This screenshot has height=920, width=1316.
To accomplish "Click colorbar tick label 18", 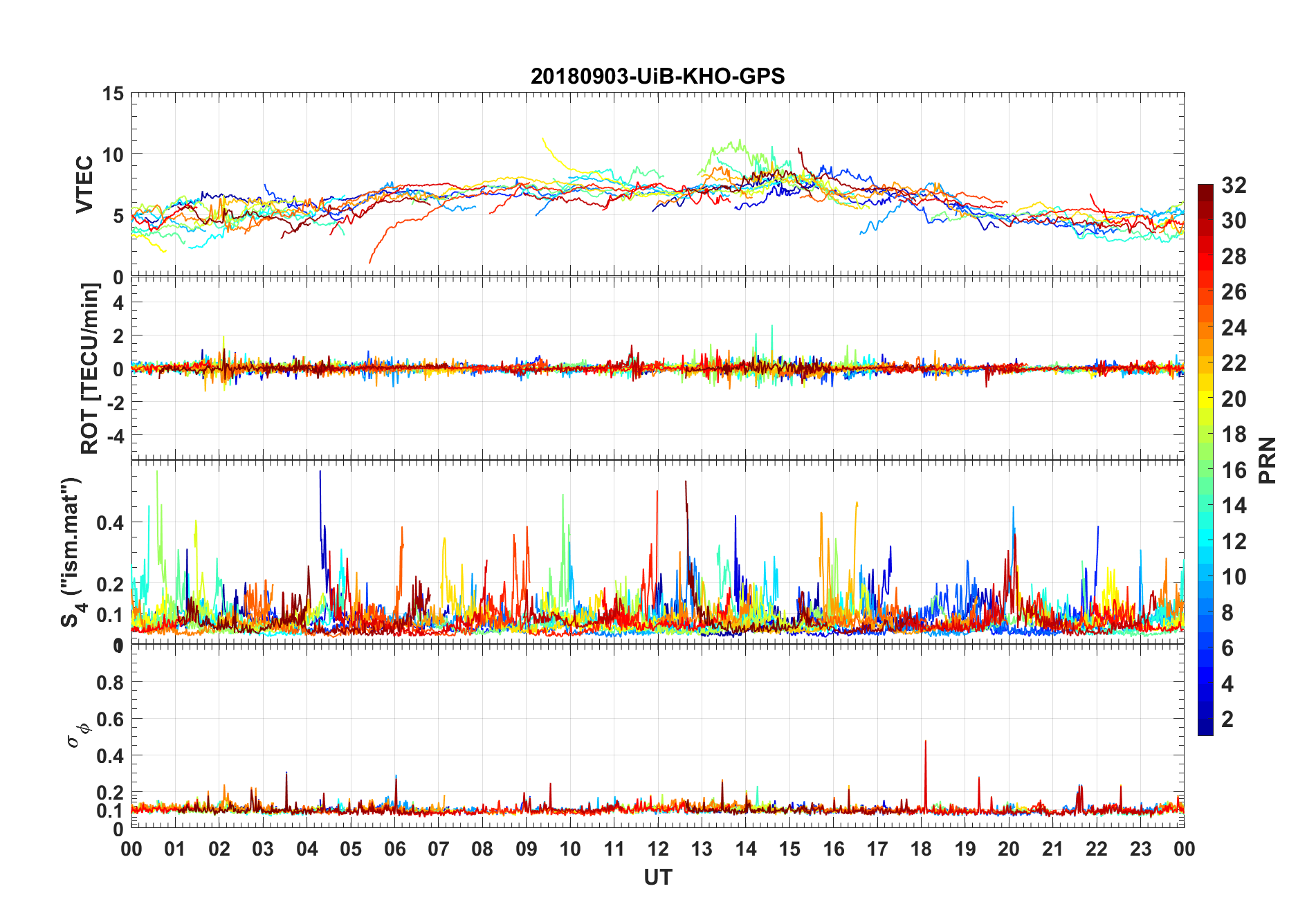I will [1234, 434].
